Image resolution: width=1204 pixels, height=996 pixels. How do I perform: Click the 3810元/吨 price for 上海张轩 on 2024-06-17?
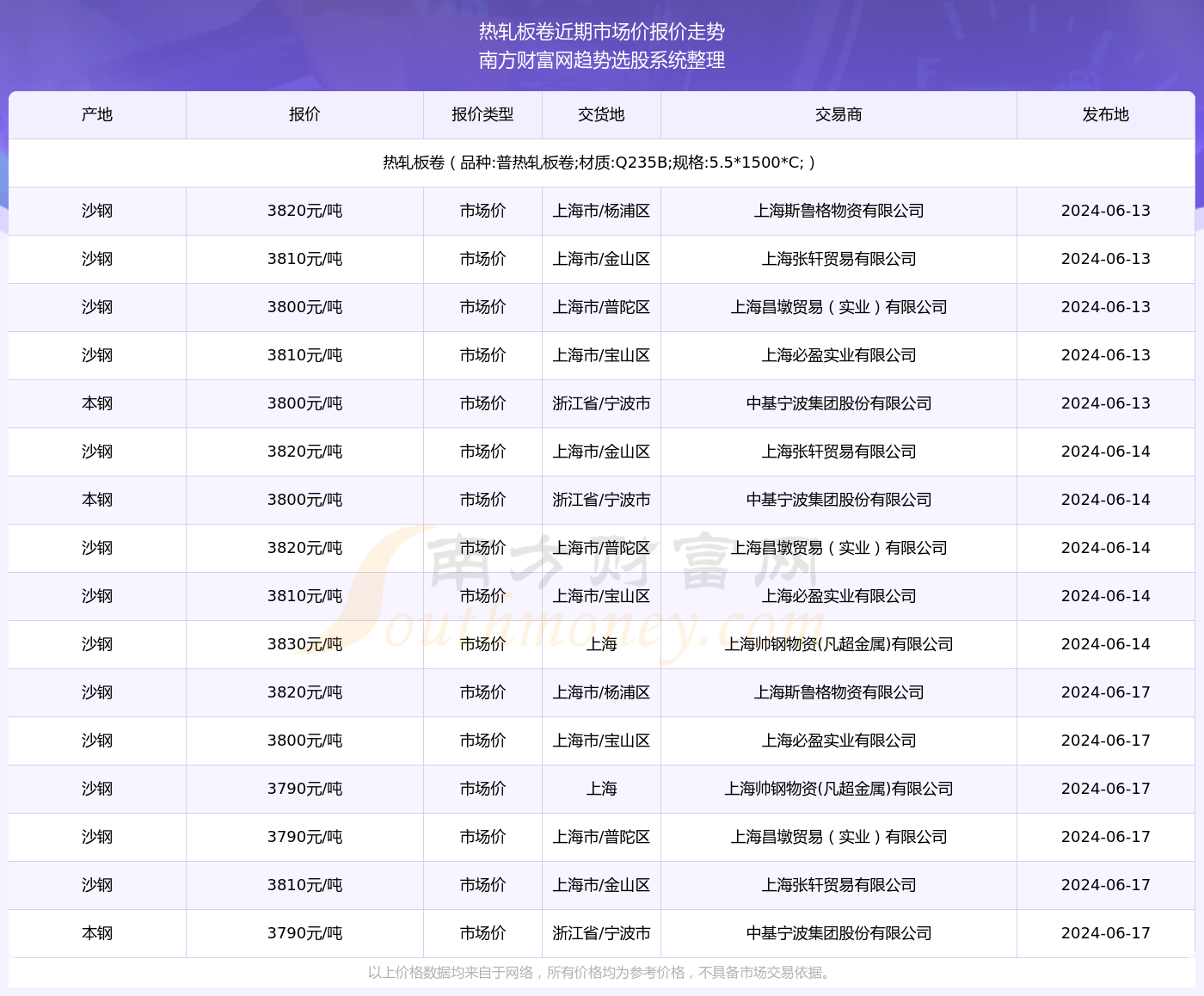click(304, 885)
